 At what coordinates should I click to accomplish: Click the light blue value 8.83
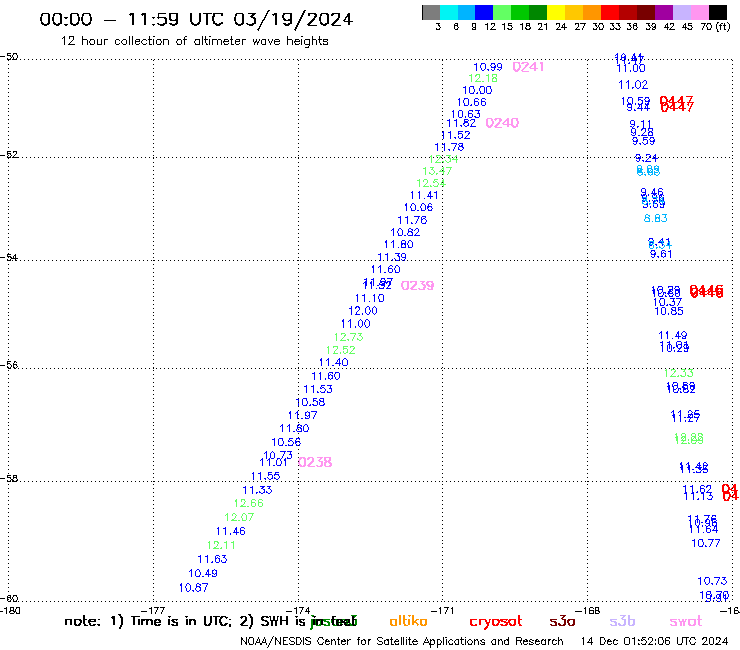pyautogui.click(x=656, y=218)
